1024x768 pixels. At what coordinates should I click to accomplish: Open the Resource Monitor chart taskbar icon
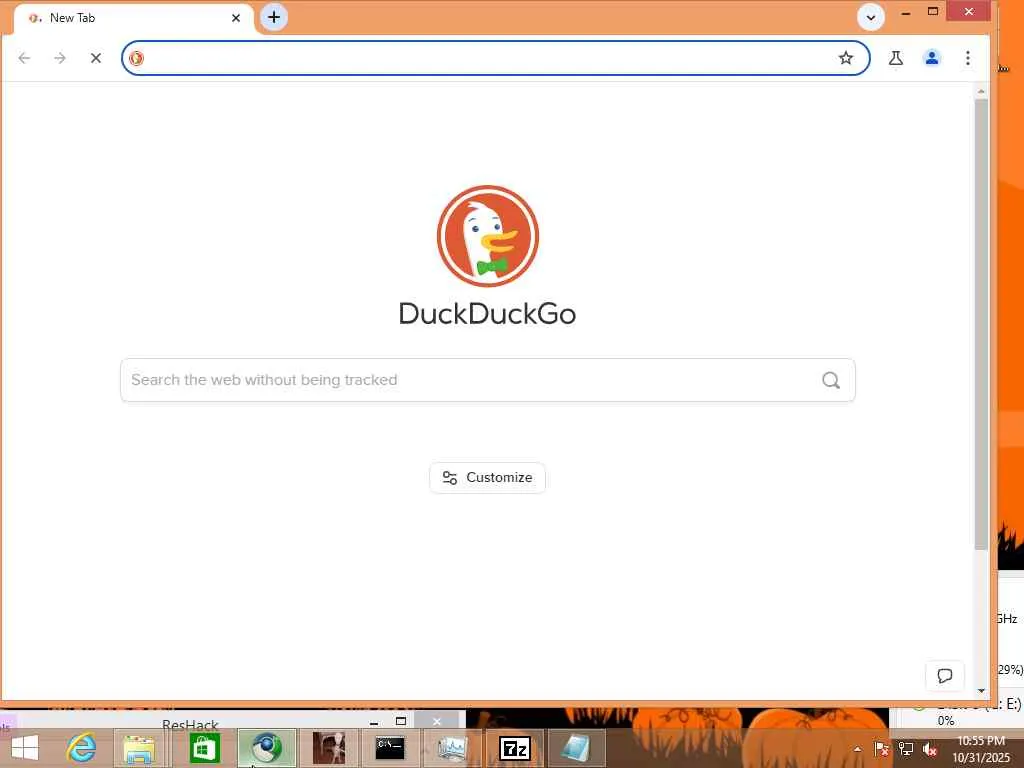coord(453,748)
